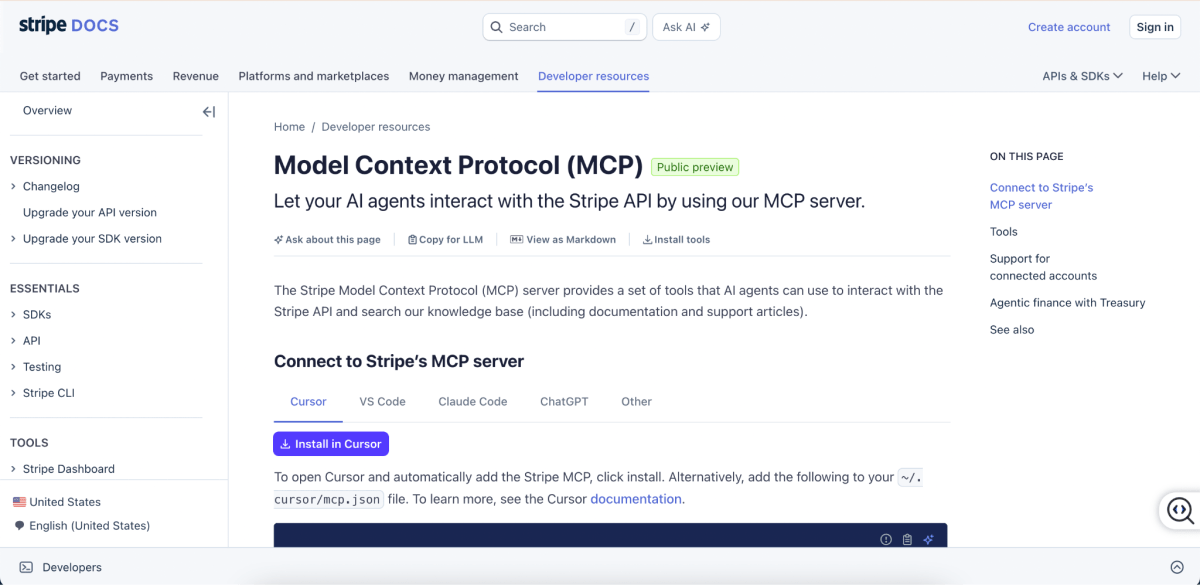Click the Ask about this page sparkle icon
The image size is (1200, 585).
[279, 240]
